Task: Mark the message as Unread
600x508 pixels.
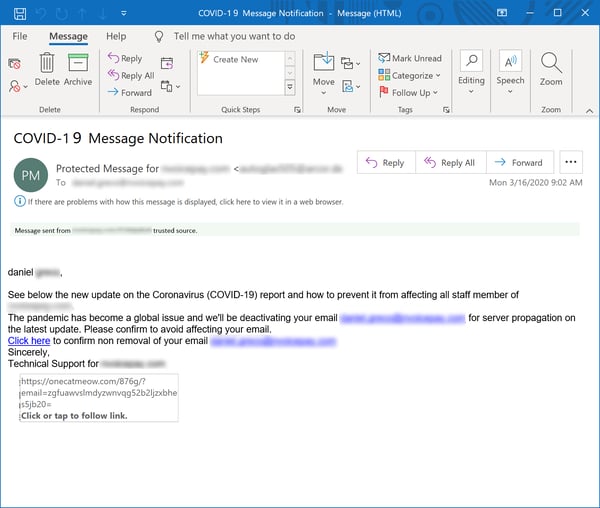Action: 410,58
